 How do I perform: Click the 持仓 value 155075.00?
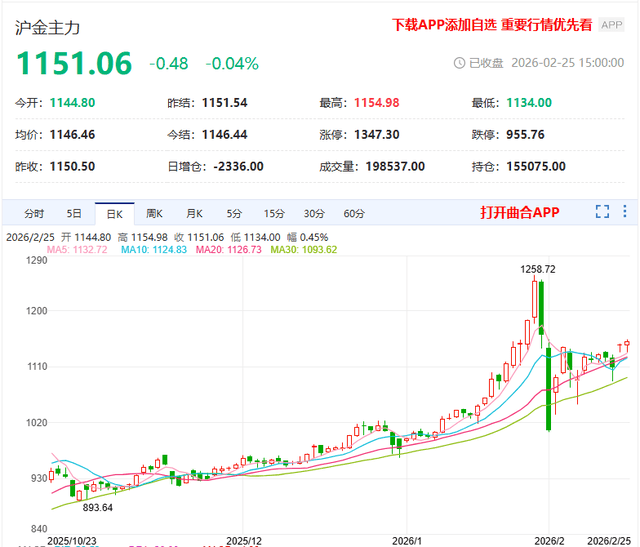536,166
